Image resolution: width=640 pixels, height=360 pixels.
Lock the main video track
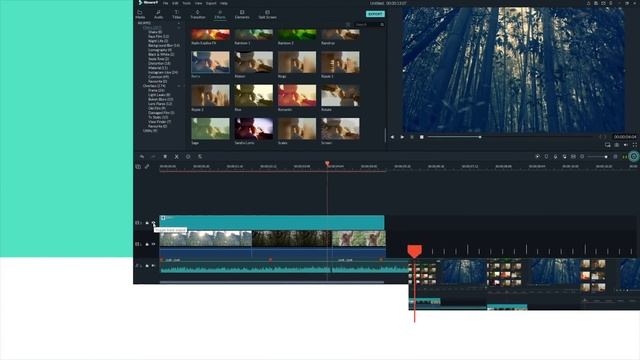pyautogui.click(x=147, y=244)
